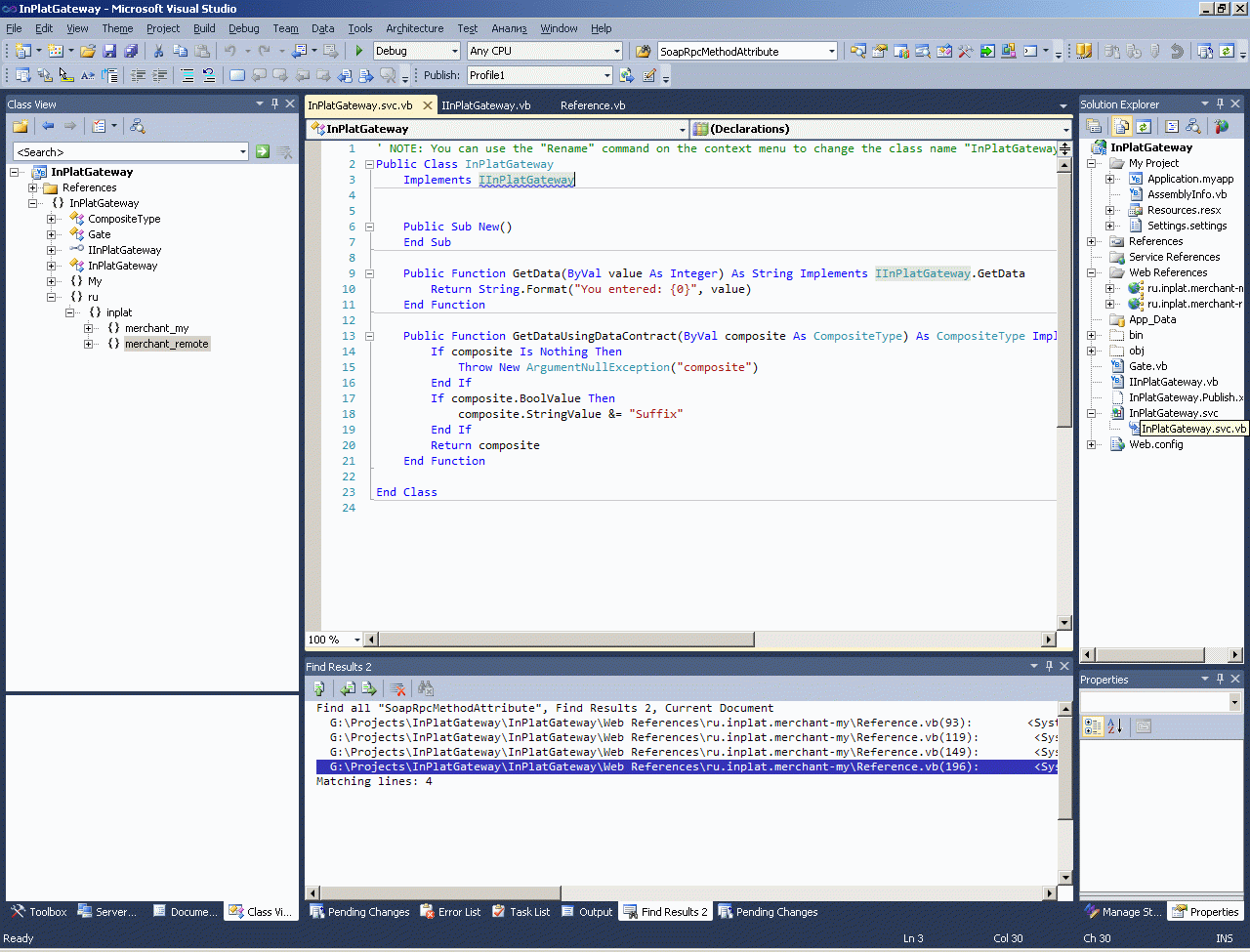Click Refresh icon in Solution Explorer toolbar

1143,126
